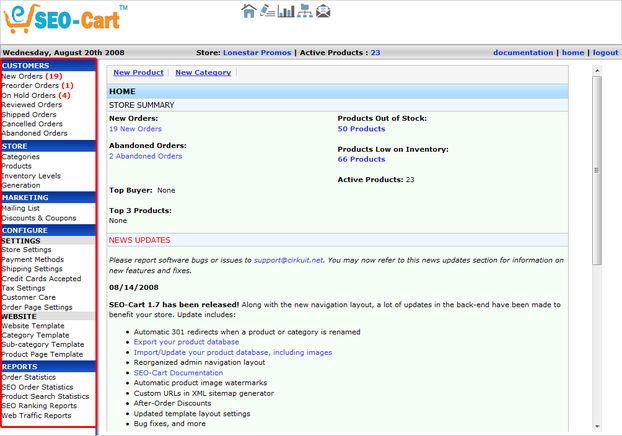622x436 pixels.
Task: Open Website Template
Action: tap(33, 326)
